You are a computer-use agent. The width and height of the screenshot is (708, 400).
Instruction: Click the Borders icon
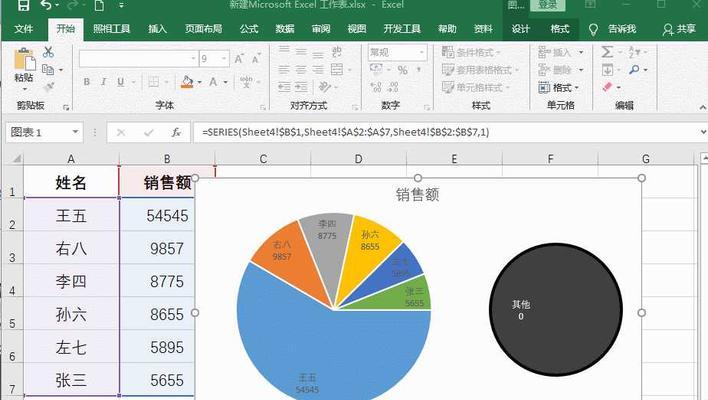154,82
